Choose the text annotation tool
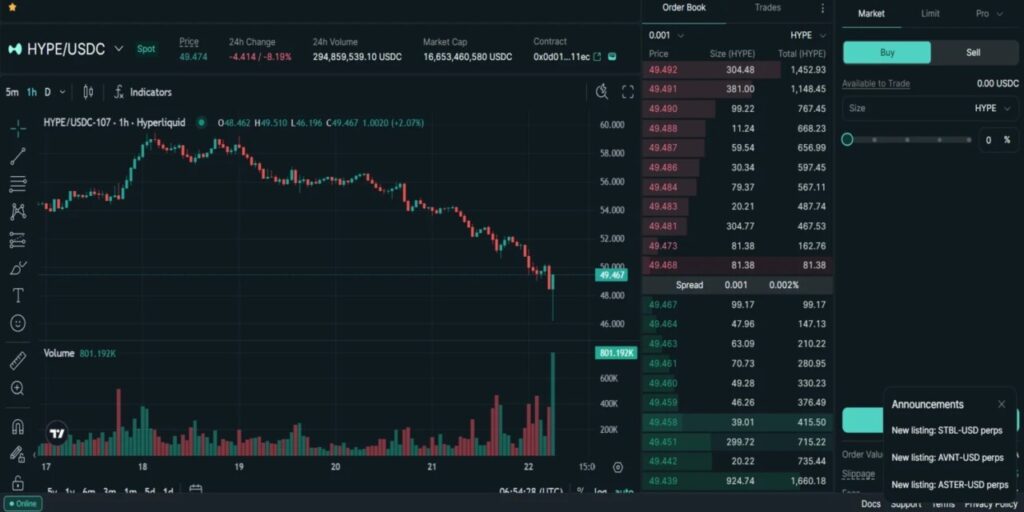The height and width of the screenshot is (512, 1024). pyautogui.click(x=18, y=296)
